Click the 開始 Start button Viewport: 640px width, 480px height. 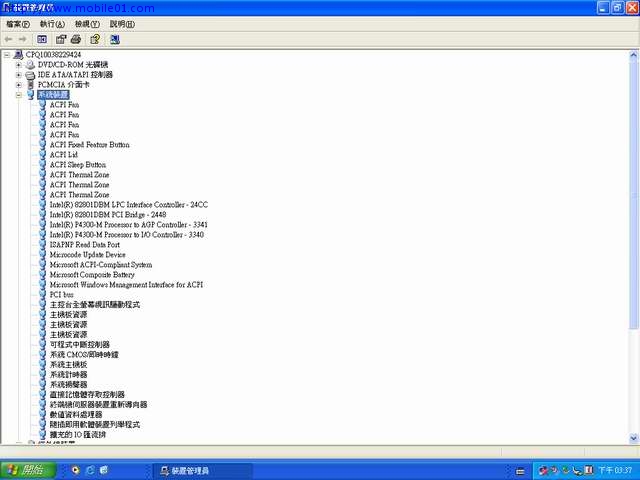tap(28, 470)
